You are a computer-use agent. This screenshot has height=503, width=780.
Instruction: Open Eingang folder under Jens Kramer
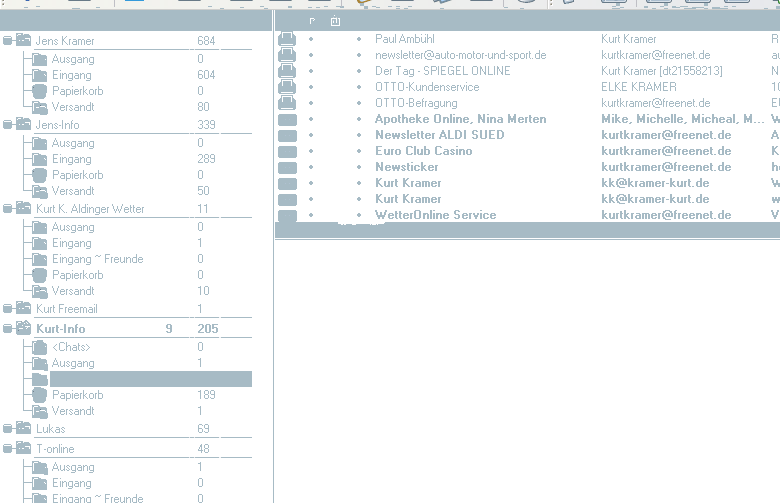[x=71, y=75]
